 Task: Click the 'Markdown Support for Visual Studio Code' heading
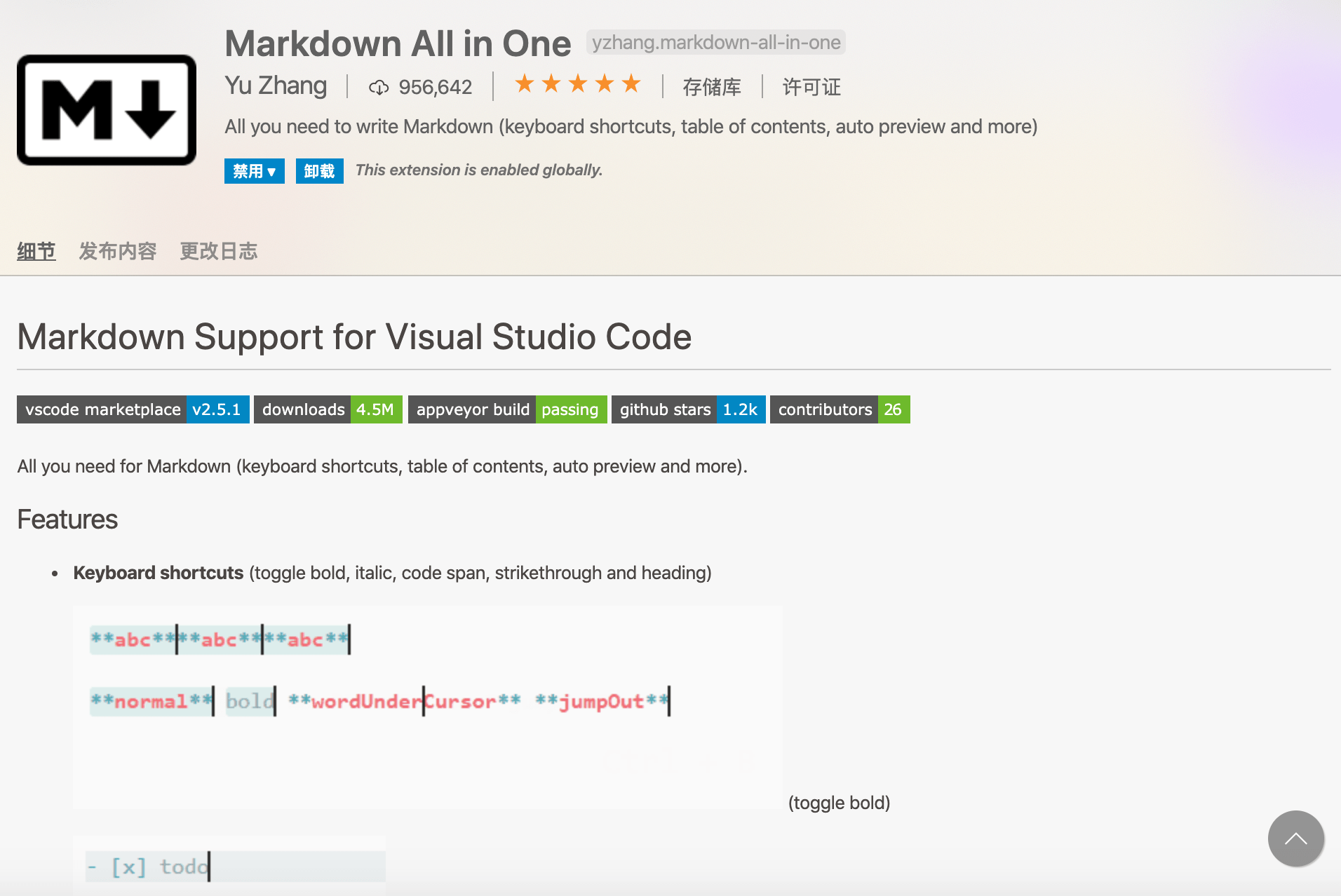[x=354, y=337]
